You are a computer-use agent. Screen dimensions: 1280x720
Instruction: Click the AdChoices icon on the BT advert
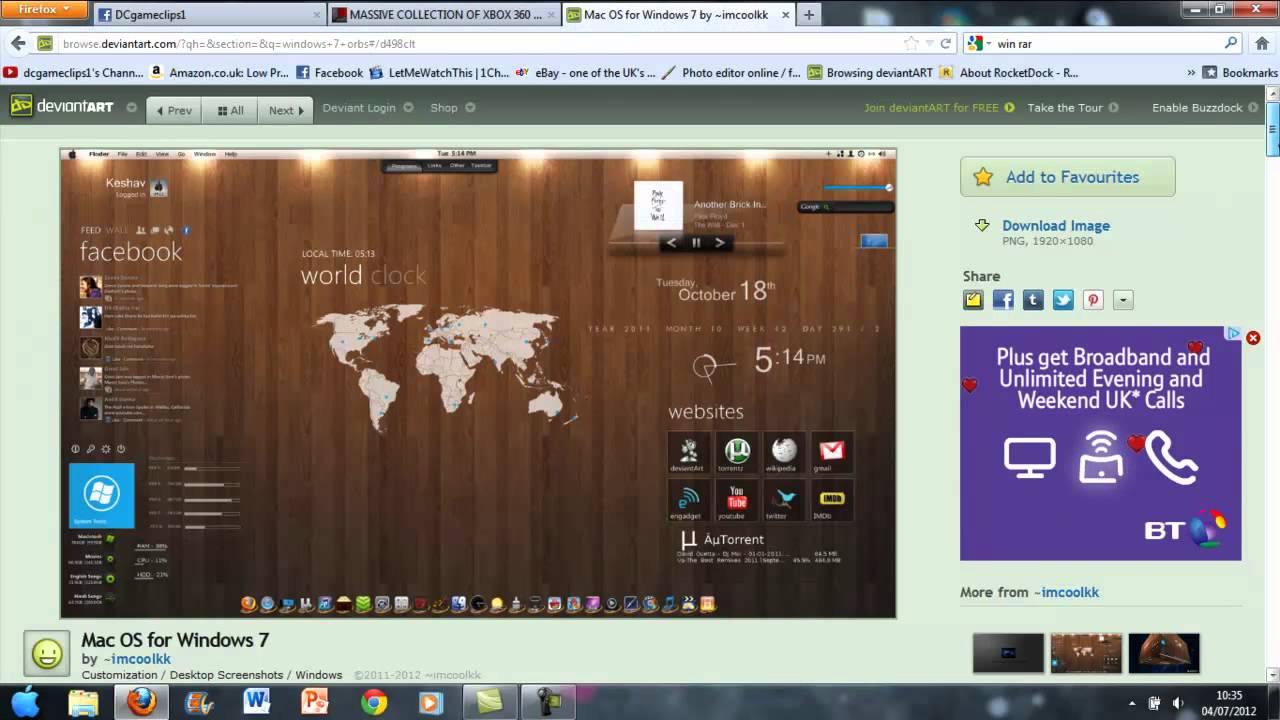1235,334
